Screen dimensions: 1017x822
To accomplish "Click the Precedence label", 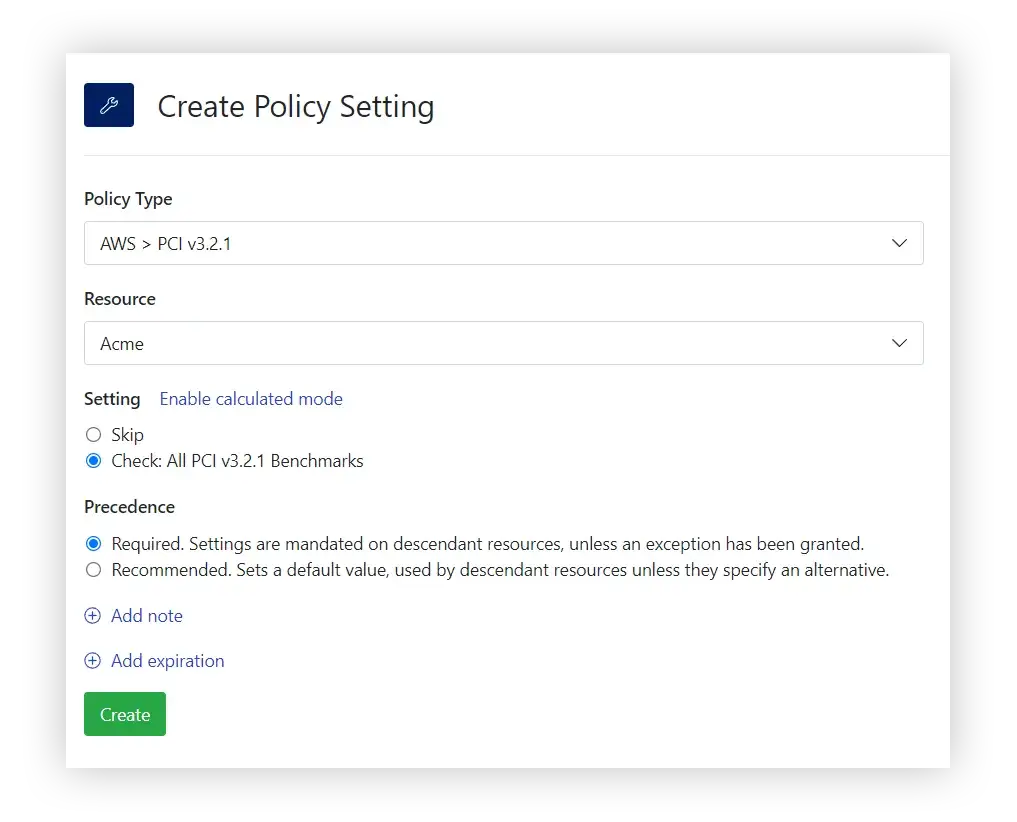I will 130,507.
